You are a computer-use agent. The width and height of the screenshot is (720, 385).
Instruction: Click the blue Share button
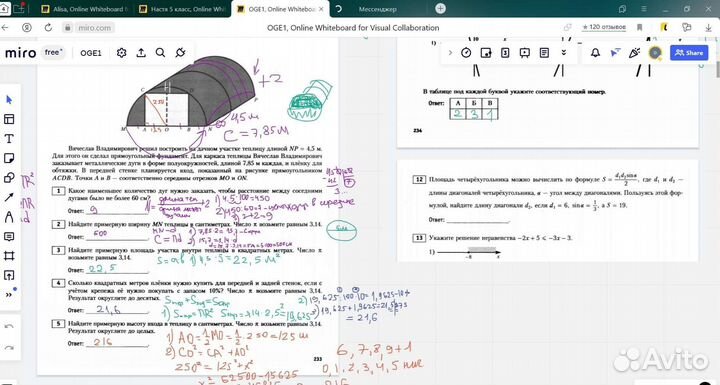point(689,53)
